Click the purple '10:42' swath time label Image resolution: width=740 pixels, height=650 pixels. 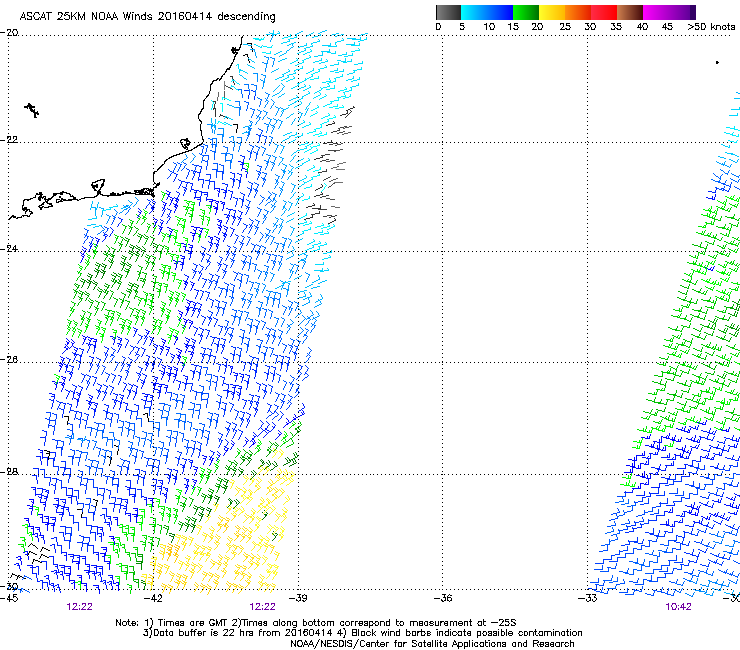[x=678, y=607]
